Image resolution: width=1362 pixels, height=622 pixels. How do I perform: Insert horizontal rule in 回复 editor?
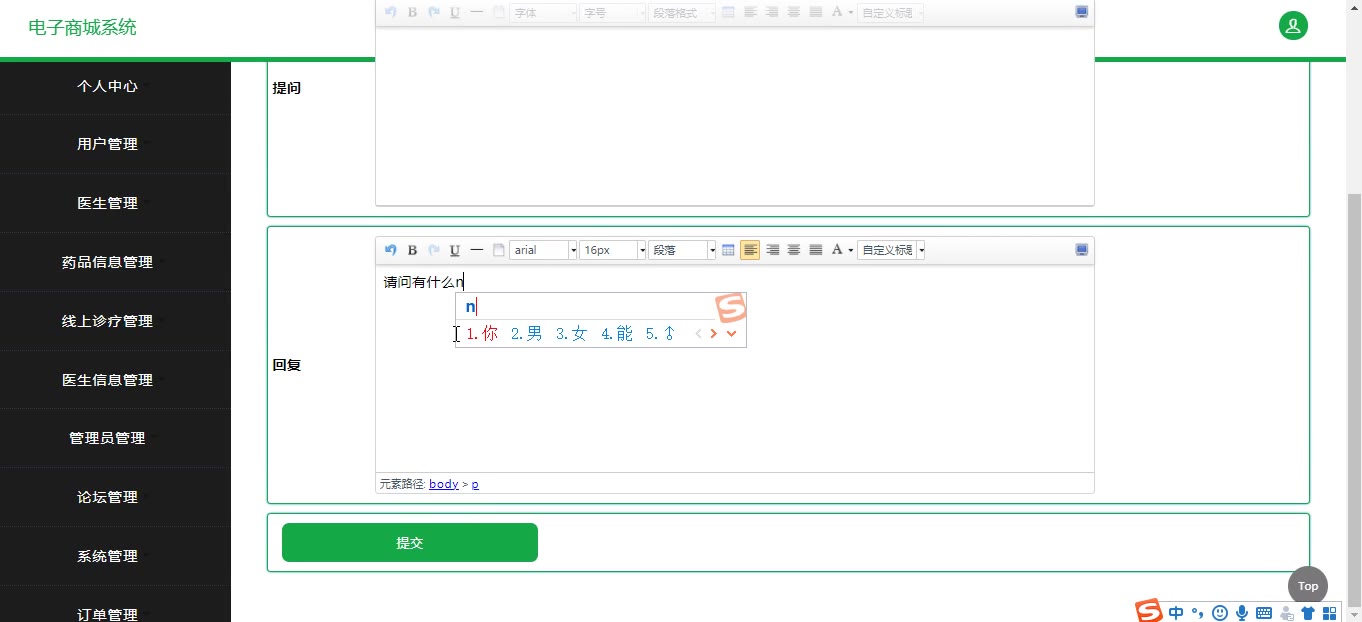pyautogui.click(x=477, y=250)
